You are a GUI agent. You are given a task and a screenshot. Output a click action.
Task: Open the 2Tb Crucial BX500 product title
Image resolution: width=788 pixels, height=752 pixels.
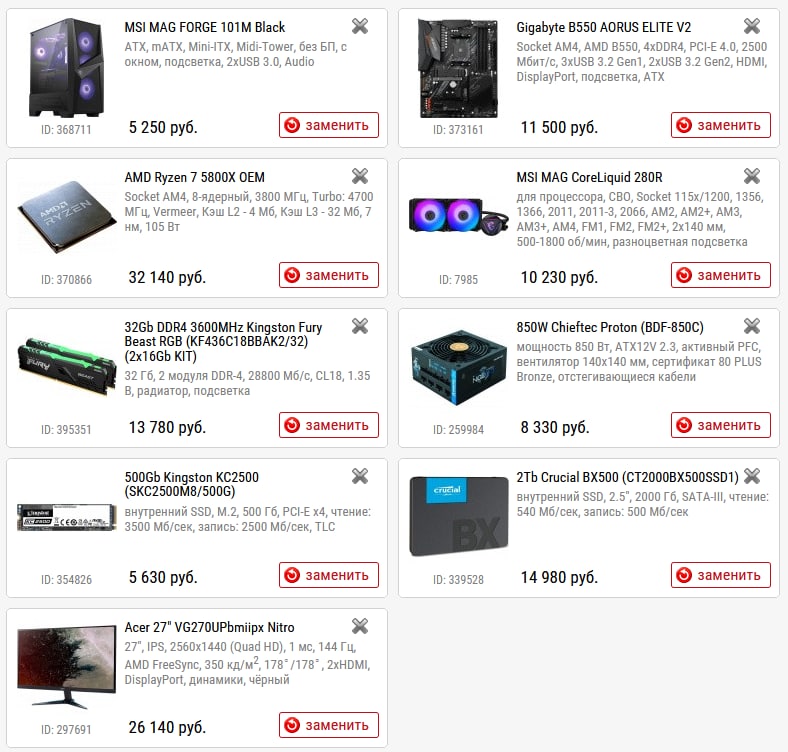(627, 477)
